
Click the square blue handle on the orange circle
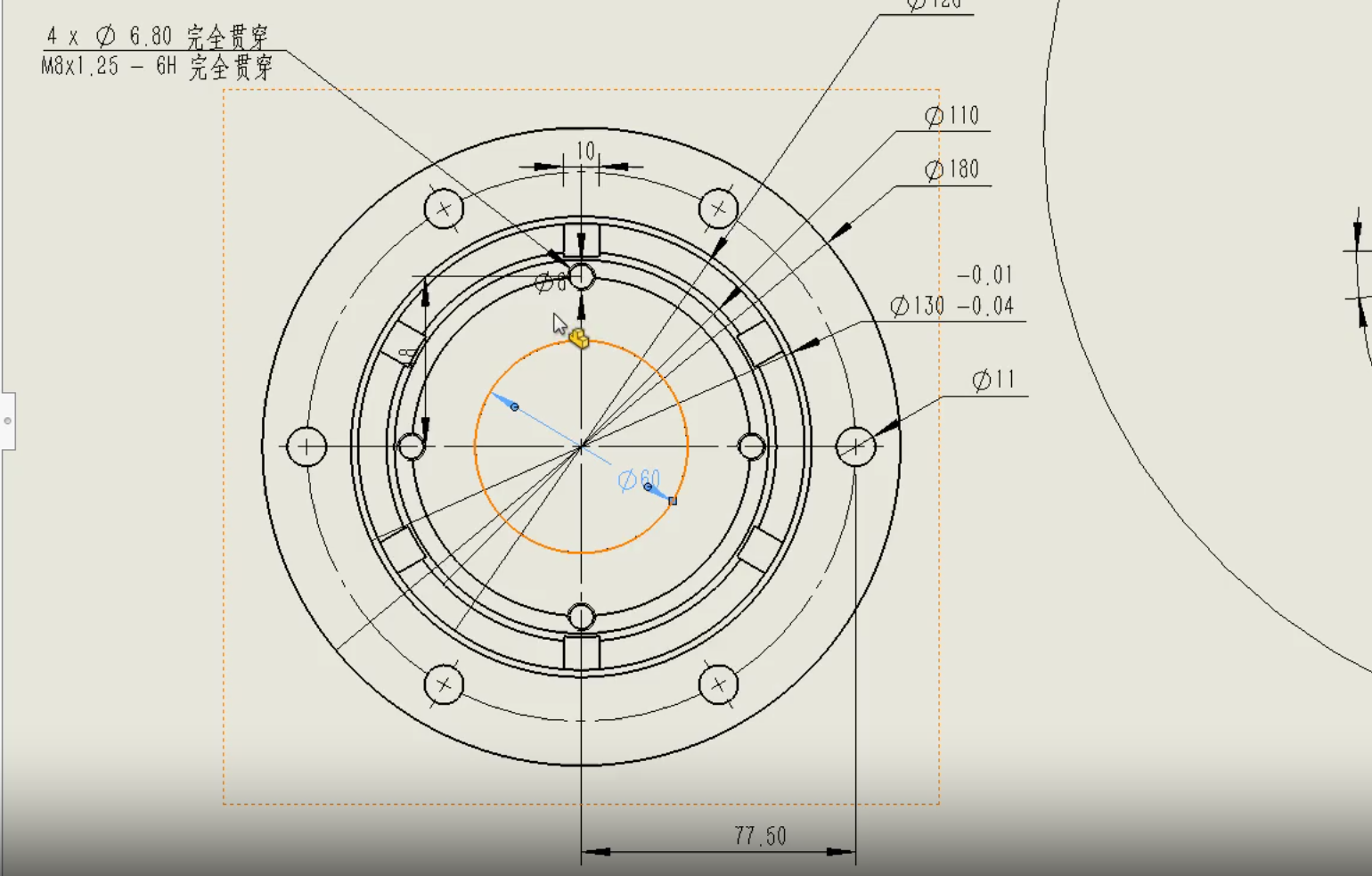[x=672, y=501]
